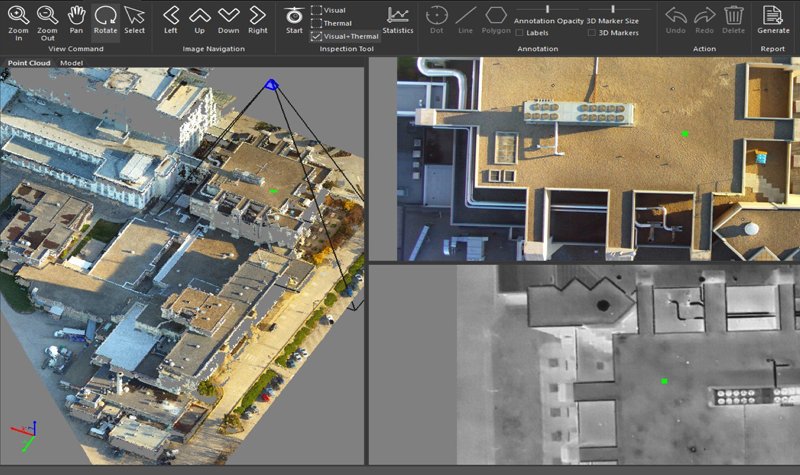This screenshot has height=475, width=800.
Task: Start the inspection tool
Action: click(294, 20)
